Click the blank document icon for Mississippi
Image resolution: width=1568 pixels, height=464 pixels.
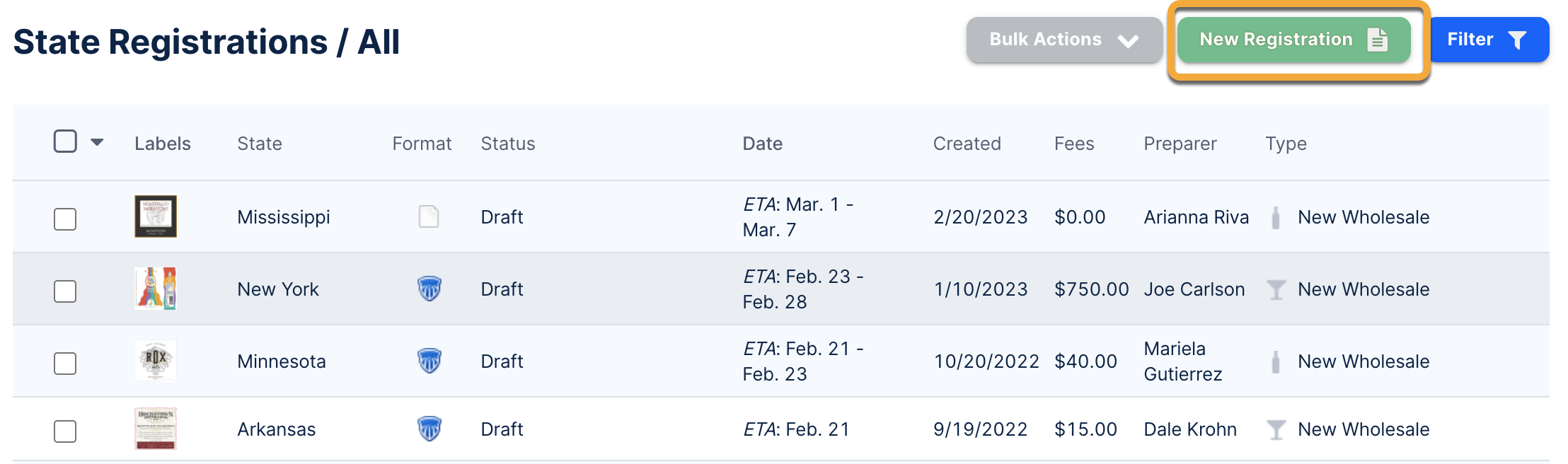[x=429, y=216]
